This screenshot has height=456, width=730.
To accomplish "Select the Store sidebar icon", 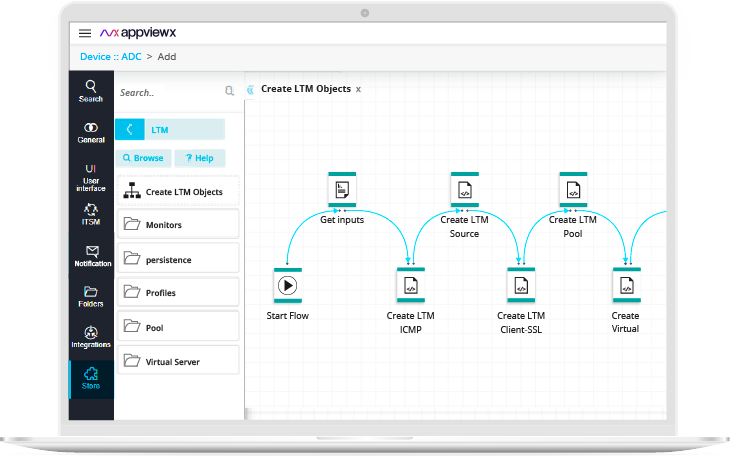I will (91, 378).
